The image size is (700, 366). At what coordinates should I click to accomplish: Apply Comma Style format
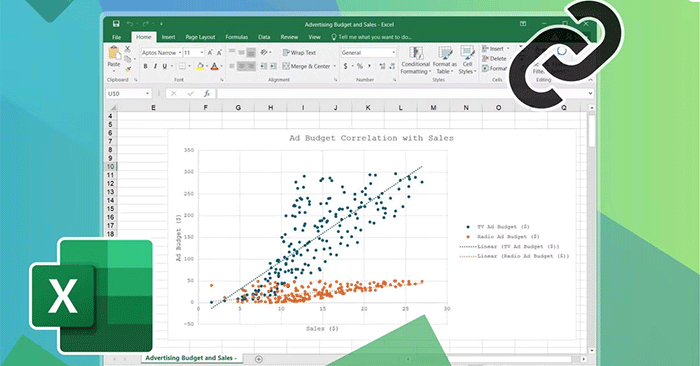[x=369, y=66]
